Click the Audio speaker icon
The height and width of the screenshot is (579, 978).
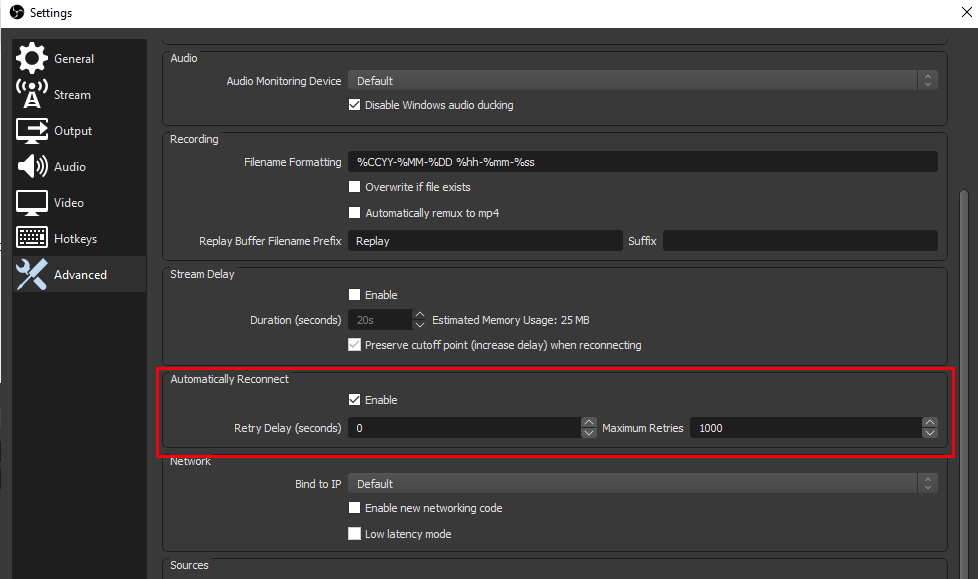pyautogui.click(x=31, y=167)
